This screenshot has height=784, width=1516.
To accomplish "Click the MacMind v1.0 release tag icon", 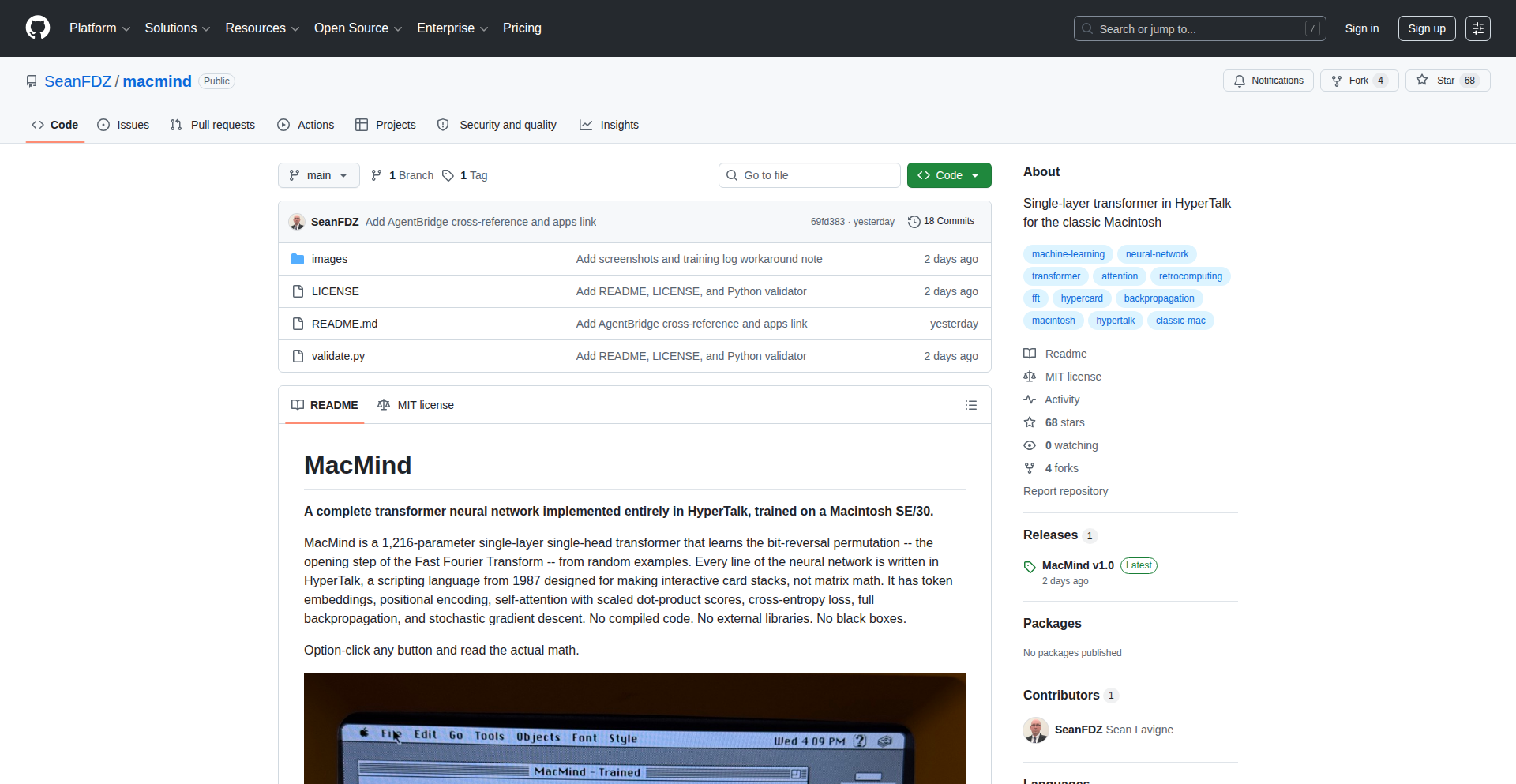I will [x=1030, y=566].
